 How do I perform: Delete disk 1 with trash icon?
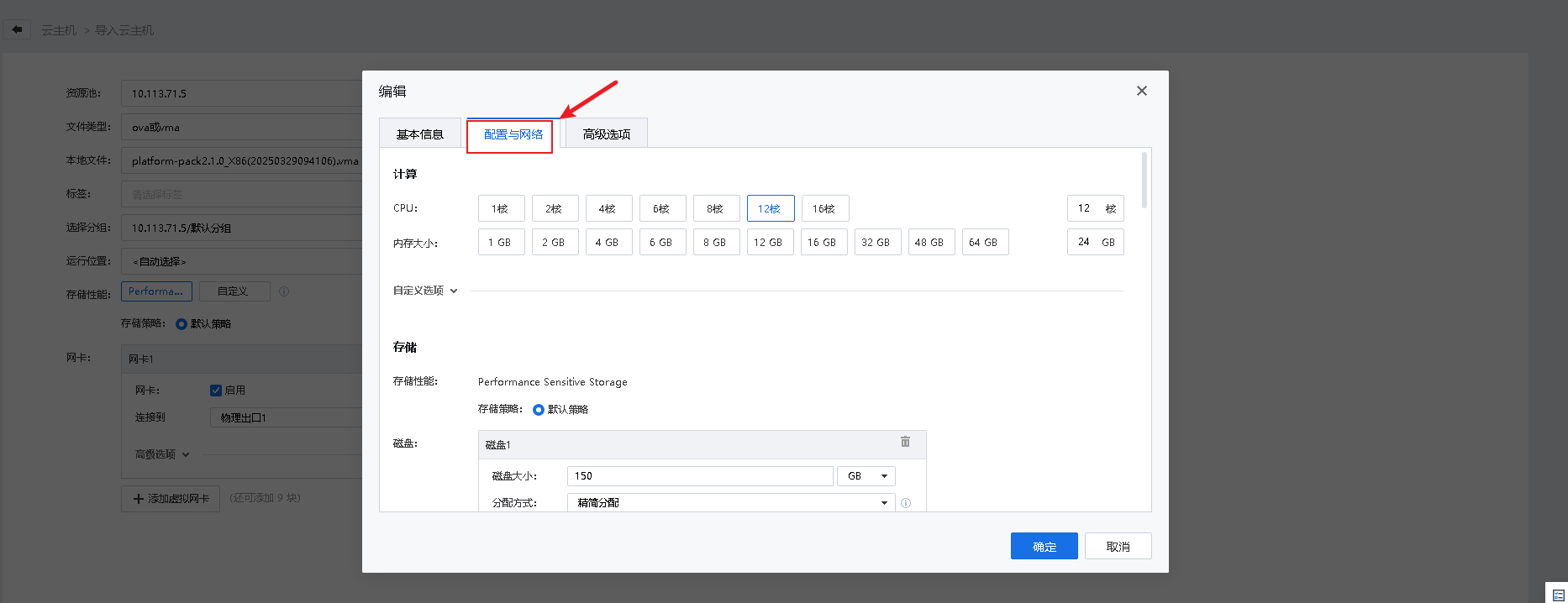coord(905,442)
